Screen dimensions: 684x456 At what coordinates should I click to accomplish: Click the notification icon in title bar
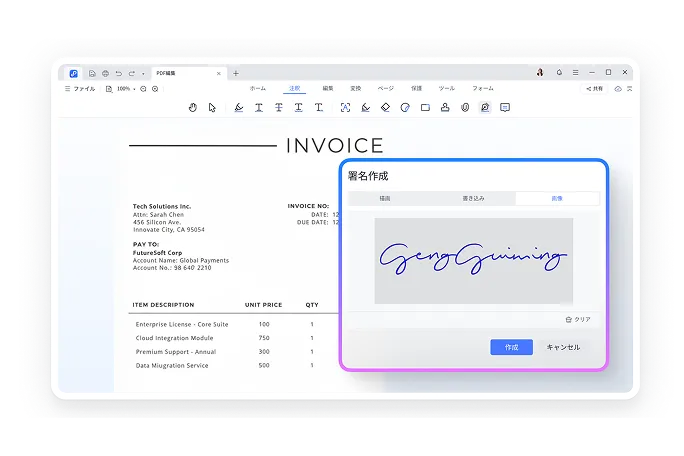559,72
